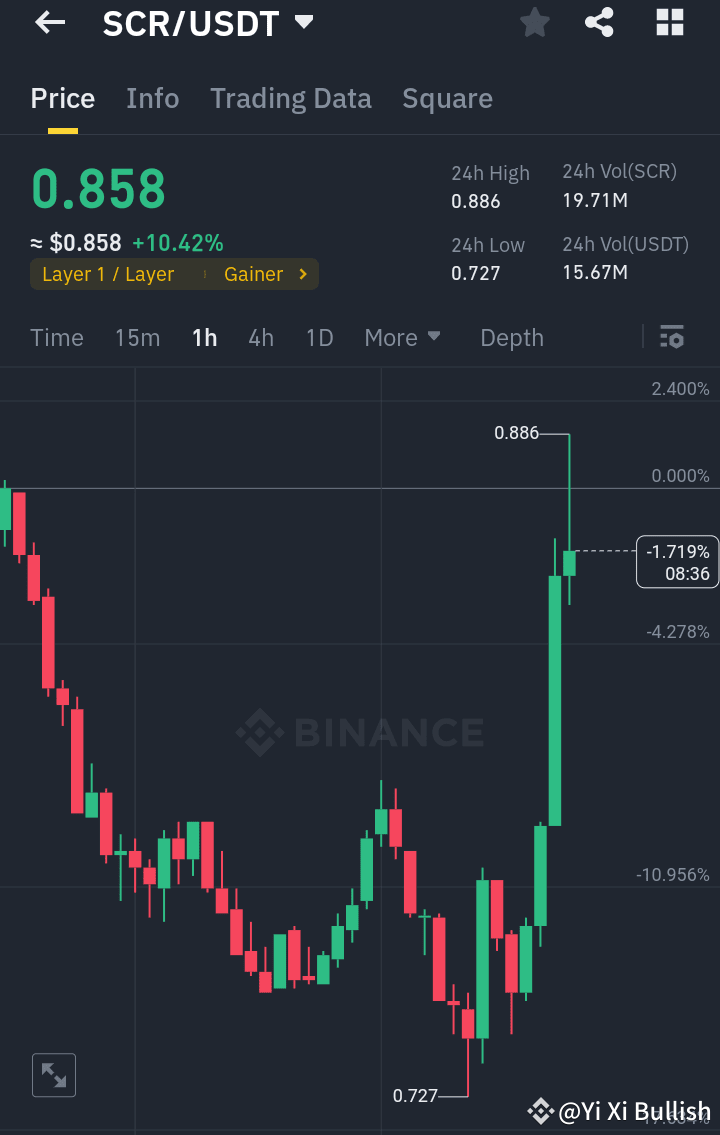This screenshot has height=1135, width=720.
Task: Open chart settings icon beside Depth
Action: point(671,338)
